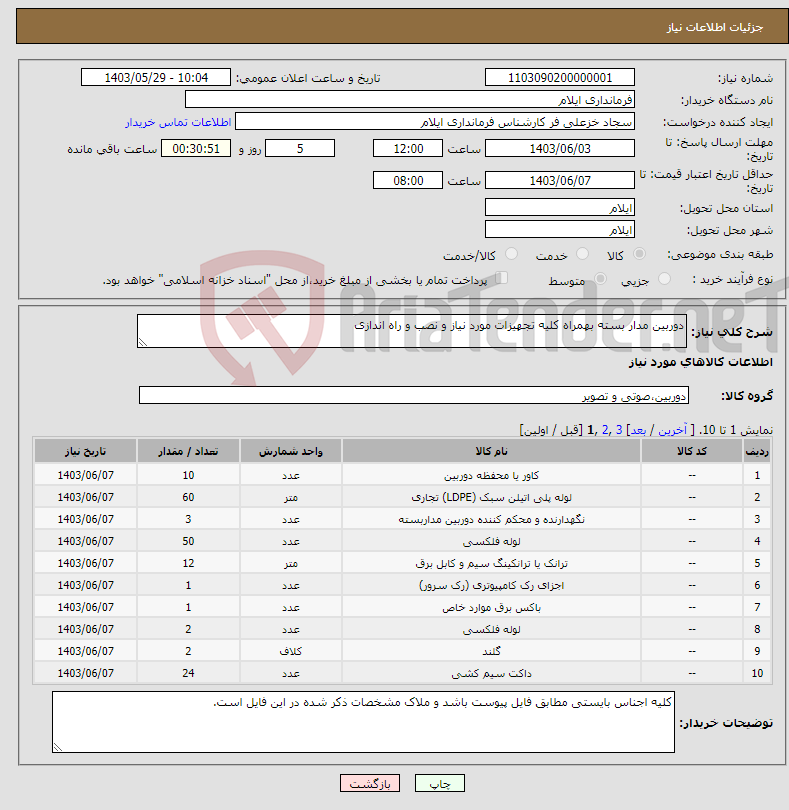The width and height of the screenshot is (789, 810).
Task: Click the price validity date 1403/06/07 field
Action: click(x=560, y=180)
